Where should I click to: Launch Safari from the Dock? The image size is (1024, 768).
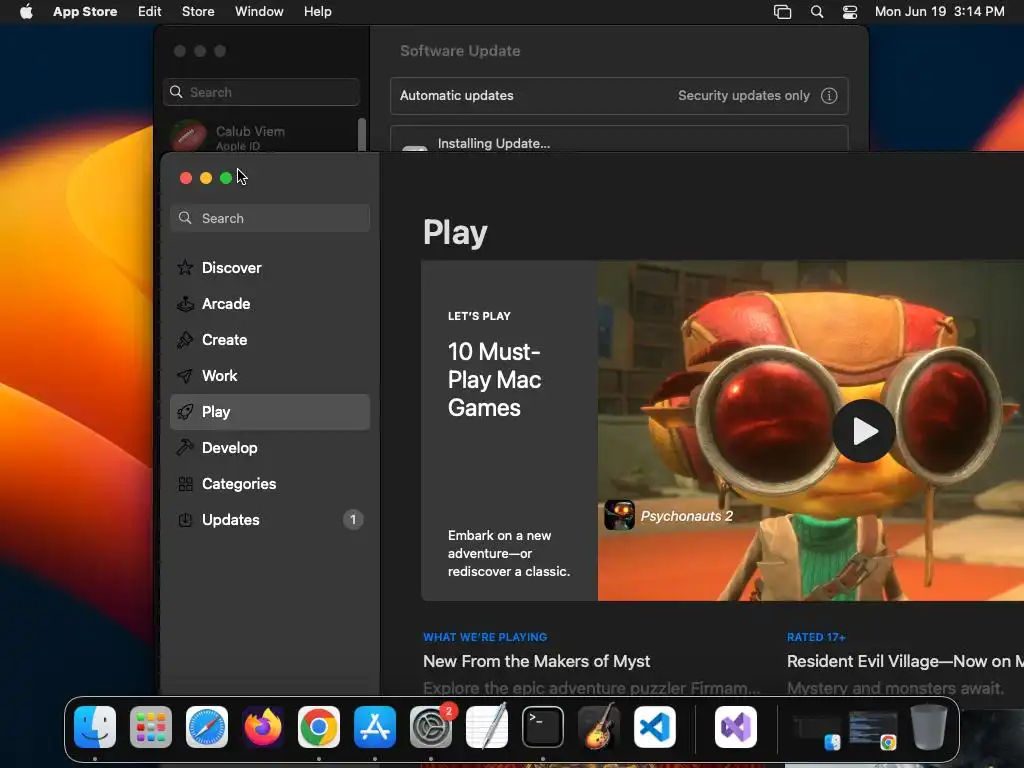coord(207,727)
